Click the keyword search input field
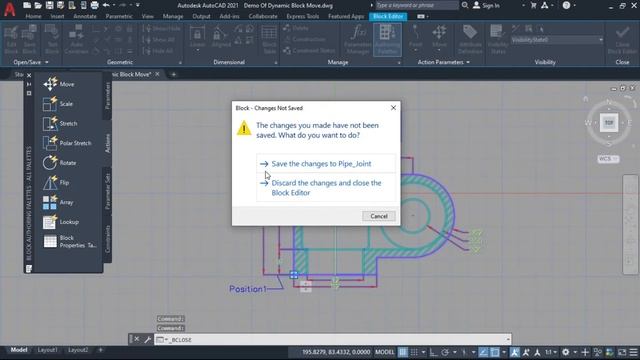Image resolution: width=640 pixels, height=360 pixels. 416,5
